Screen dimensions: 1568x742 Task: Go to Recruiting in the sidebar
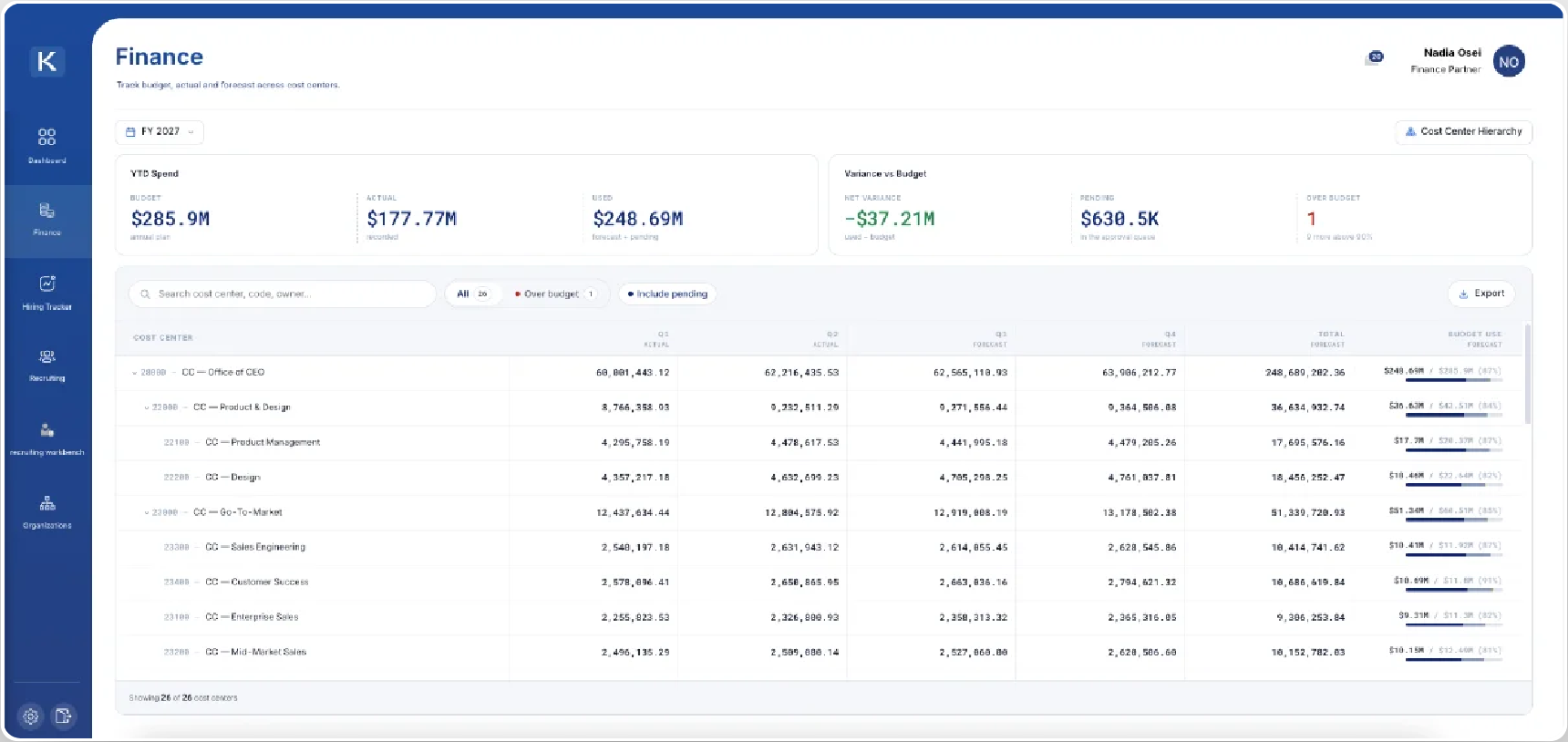pos(46,366)
